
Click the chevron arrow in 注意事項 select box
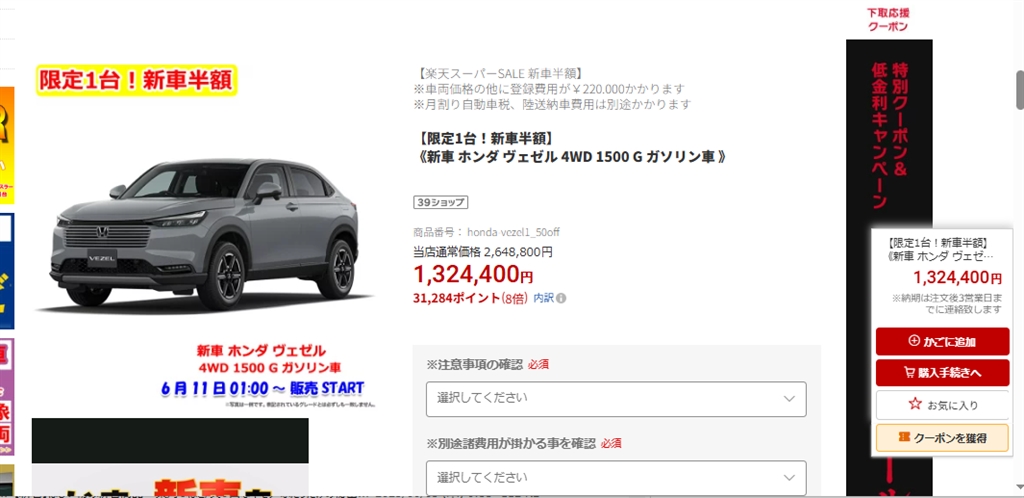(x=789, y=399)
